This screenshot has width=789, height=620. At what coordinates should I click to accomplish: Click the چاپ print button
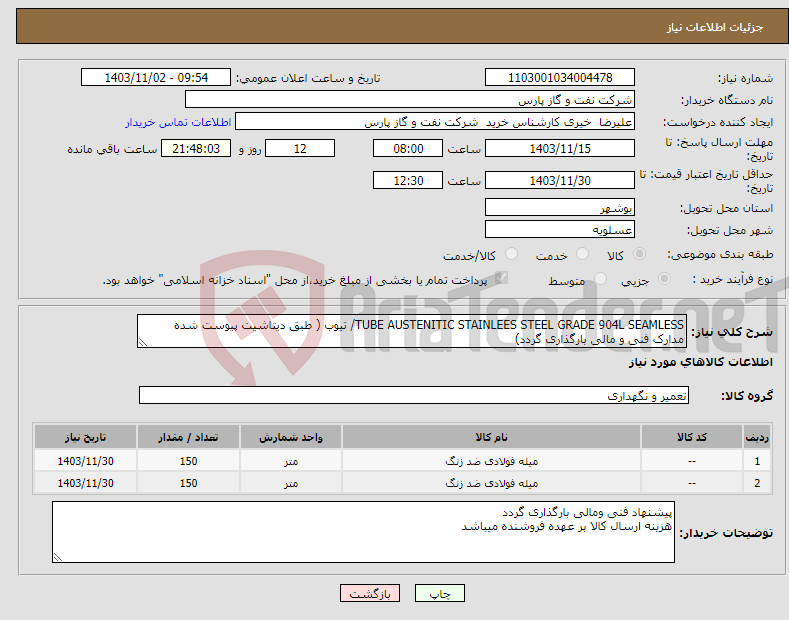440,593
